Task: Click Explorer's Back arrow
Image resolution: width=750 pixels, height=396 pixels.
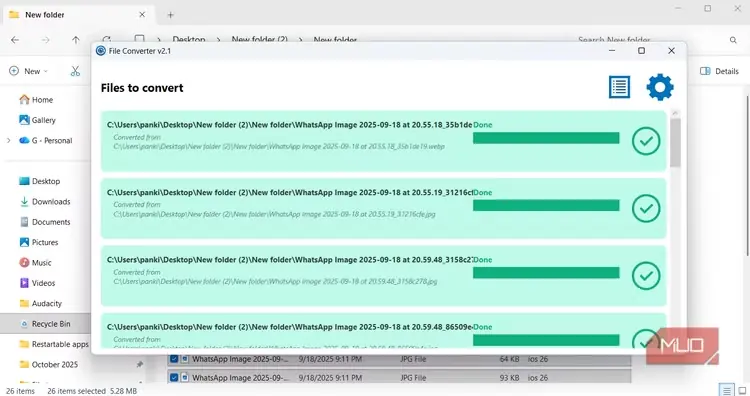Action: click(x=15, y=40)
